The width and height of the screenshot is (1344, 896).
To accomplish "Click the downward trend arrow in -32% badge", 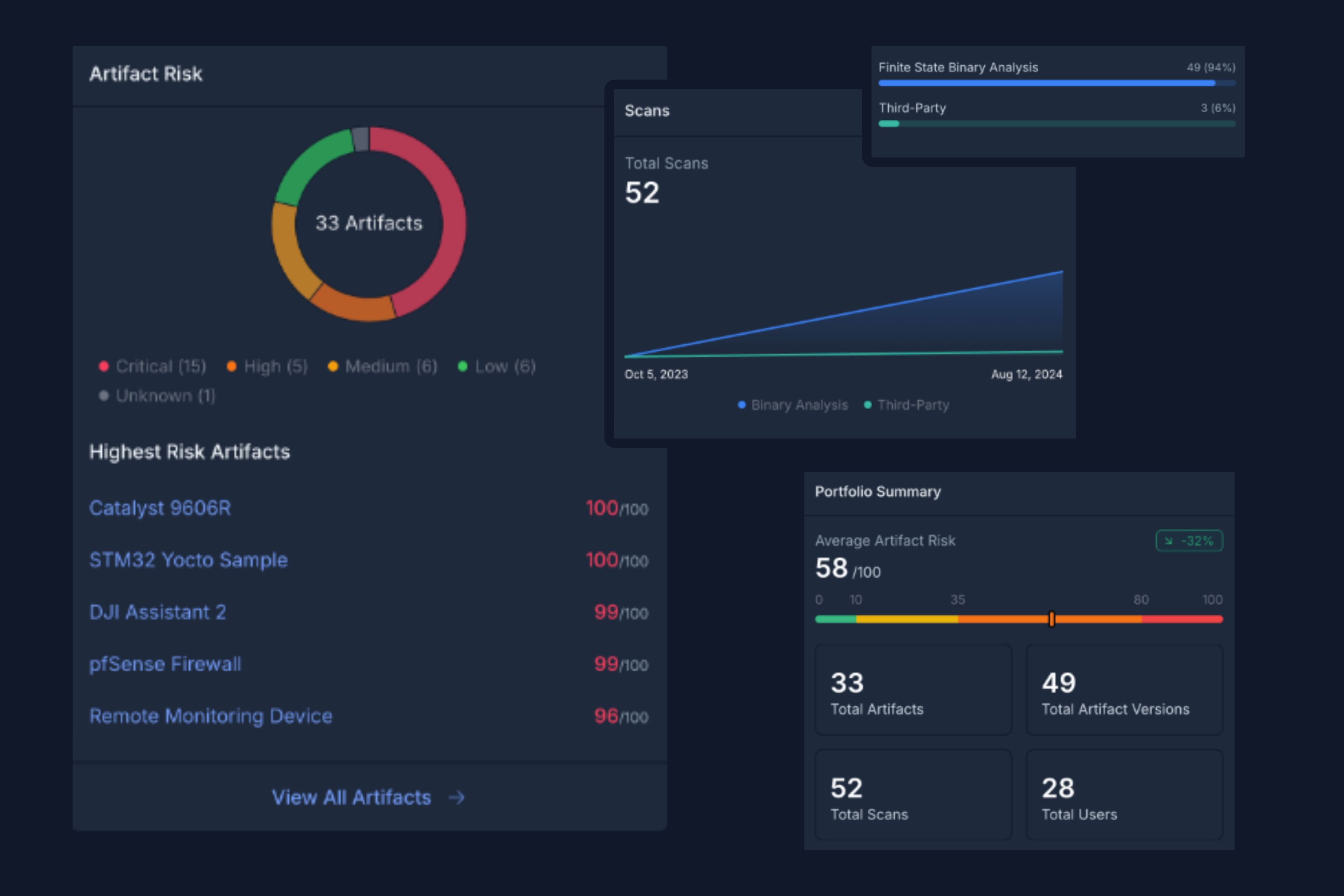I will click(x=1168, y=541).
